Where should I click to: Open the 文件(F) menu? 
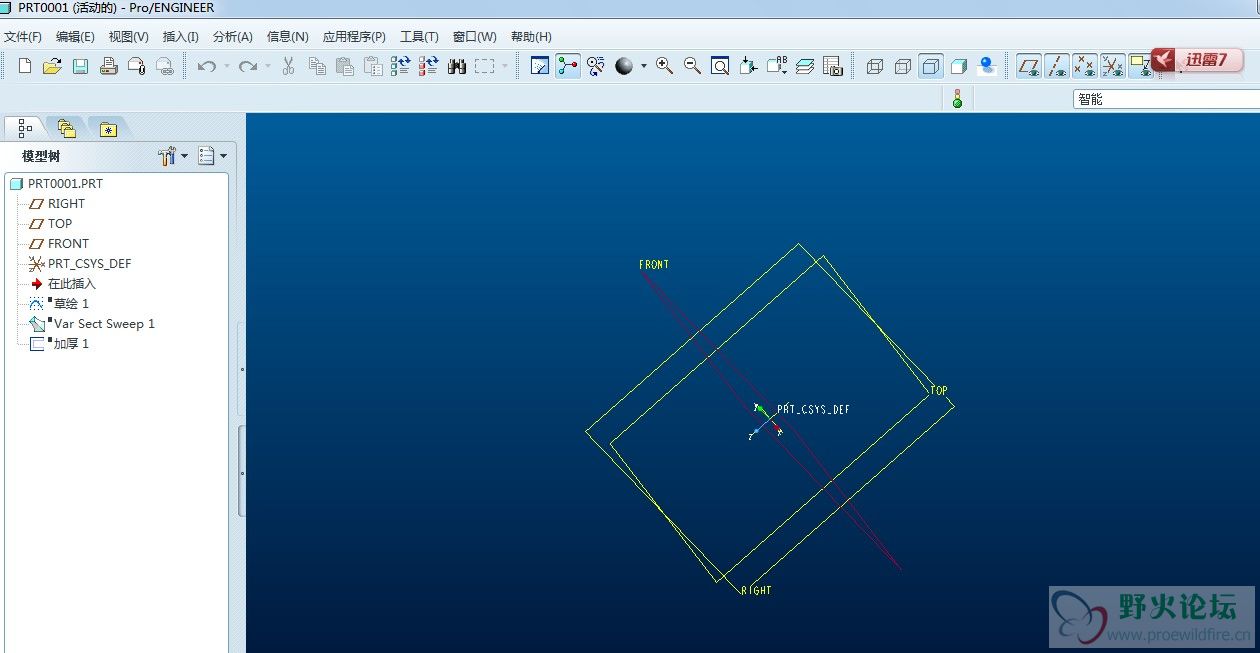[23, 37]
